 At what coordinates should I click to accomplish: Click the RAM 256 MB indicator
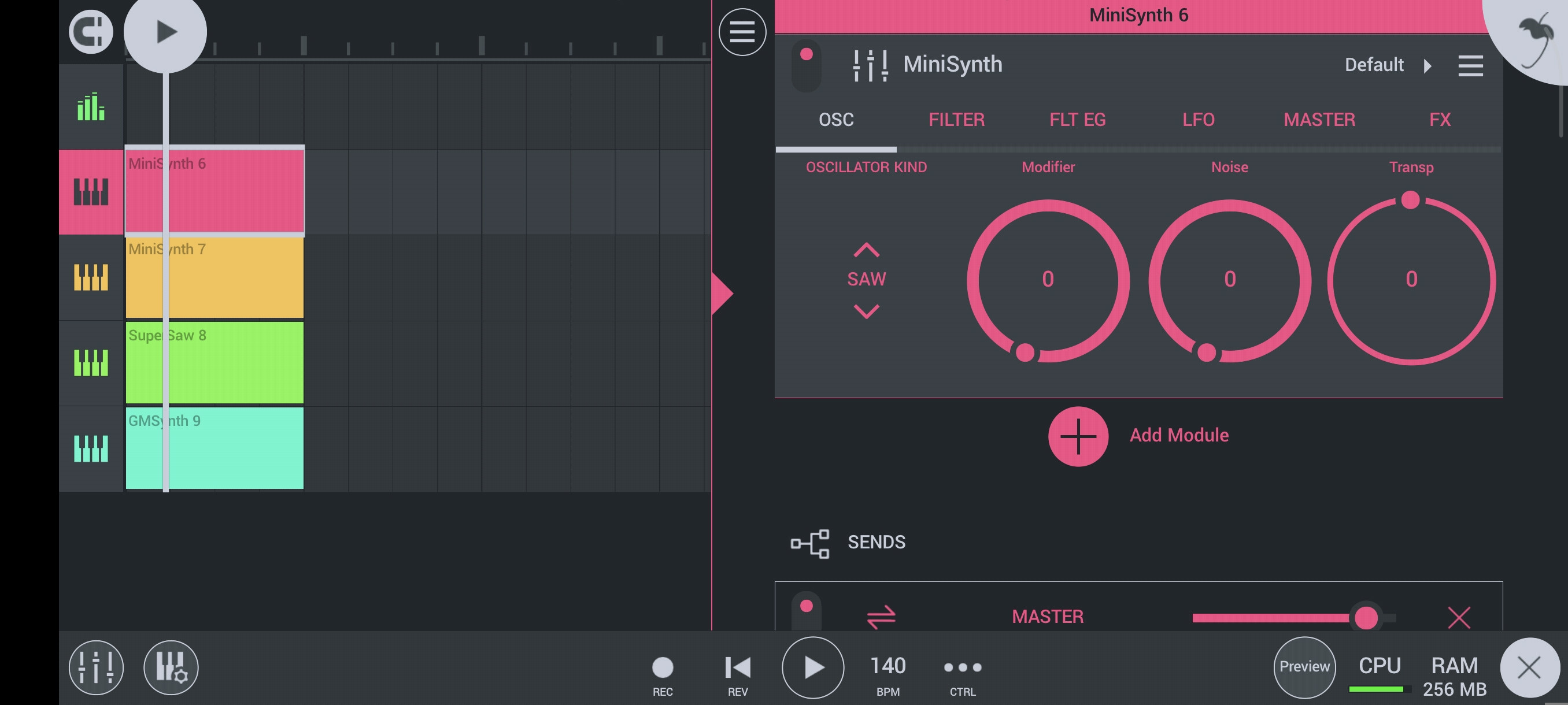(1454, 677)
